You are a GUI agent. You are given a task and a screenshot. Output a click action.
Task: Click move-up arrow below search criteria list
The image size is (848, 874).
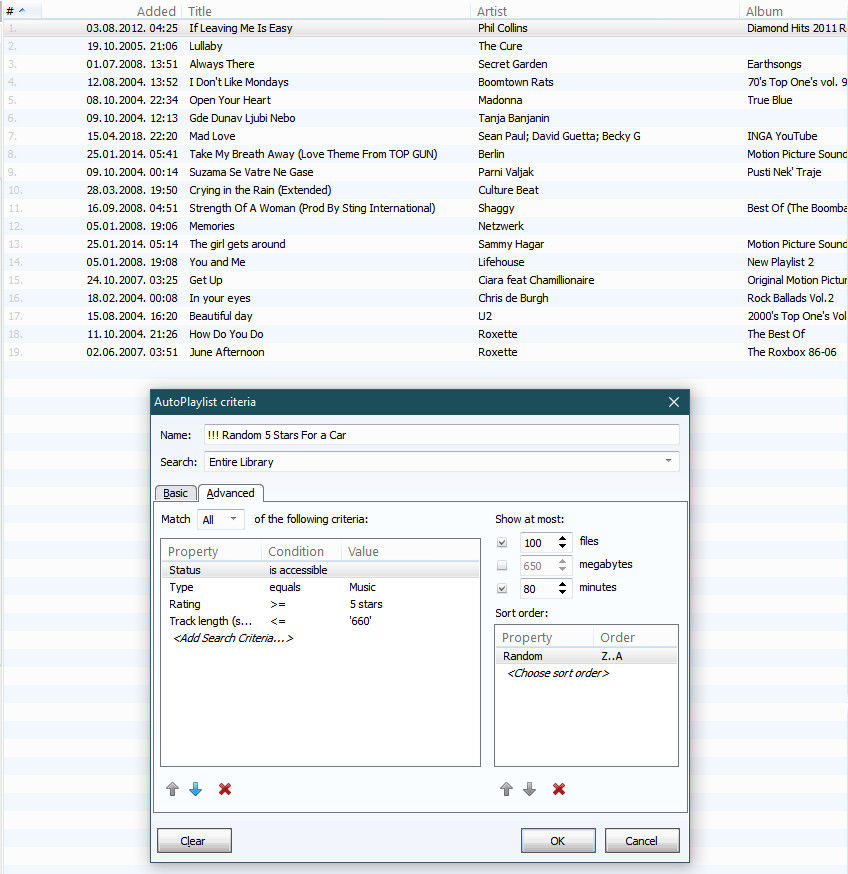point(172,789)
